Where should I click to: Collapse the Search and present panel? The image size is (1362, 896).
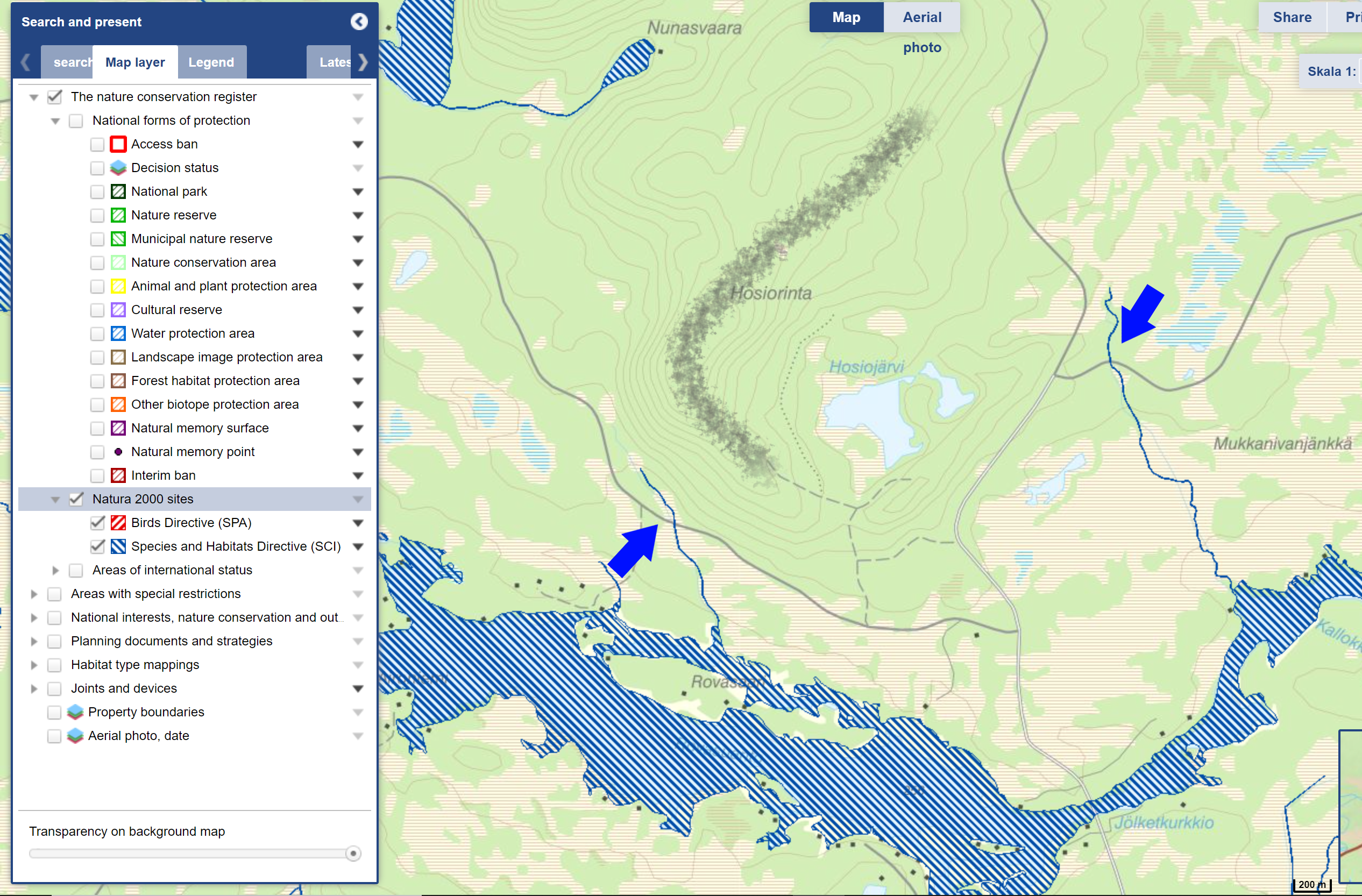coord(359,22)
